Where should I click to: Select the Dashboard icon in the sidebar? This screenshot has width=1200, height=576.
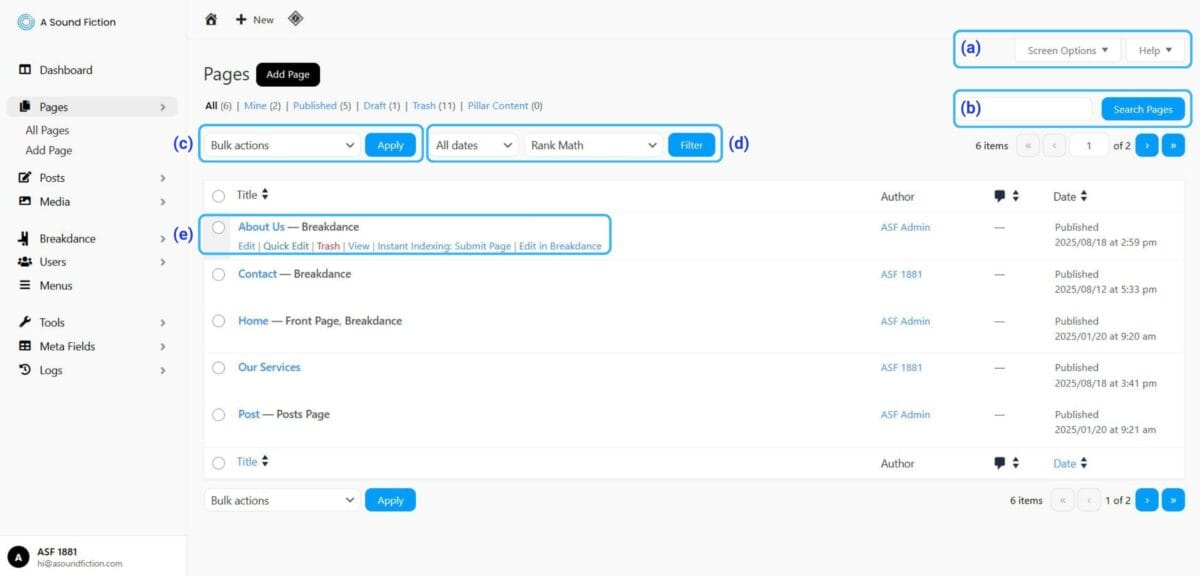tap(24, 70)
